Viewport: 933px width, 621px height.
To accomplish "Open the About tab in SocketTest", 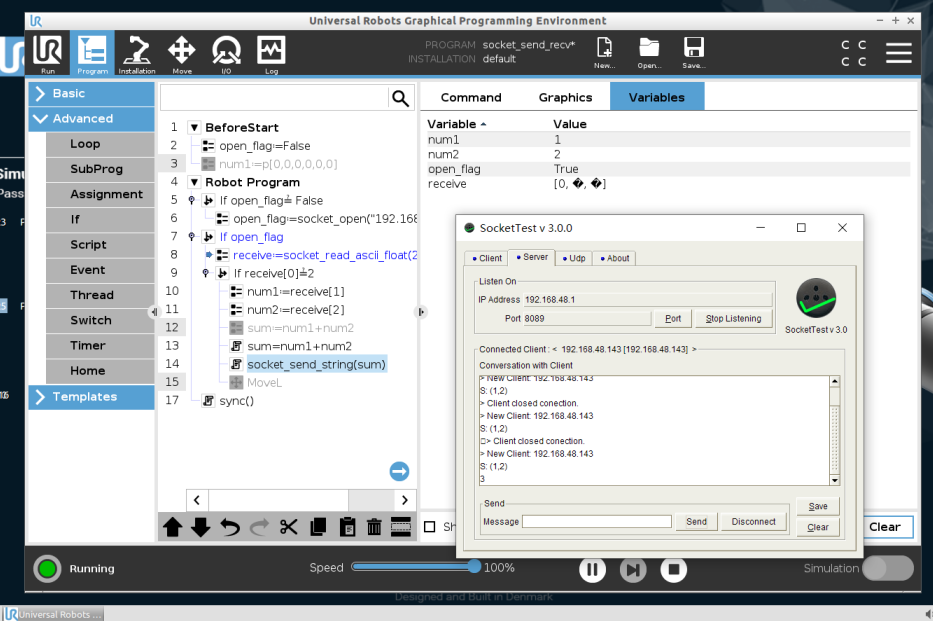I will [x=615, y=258].
